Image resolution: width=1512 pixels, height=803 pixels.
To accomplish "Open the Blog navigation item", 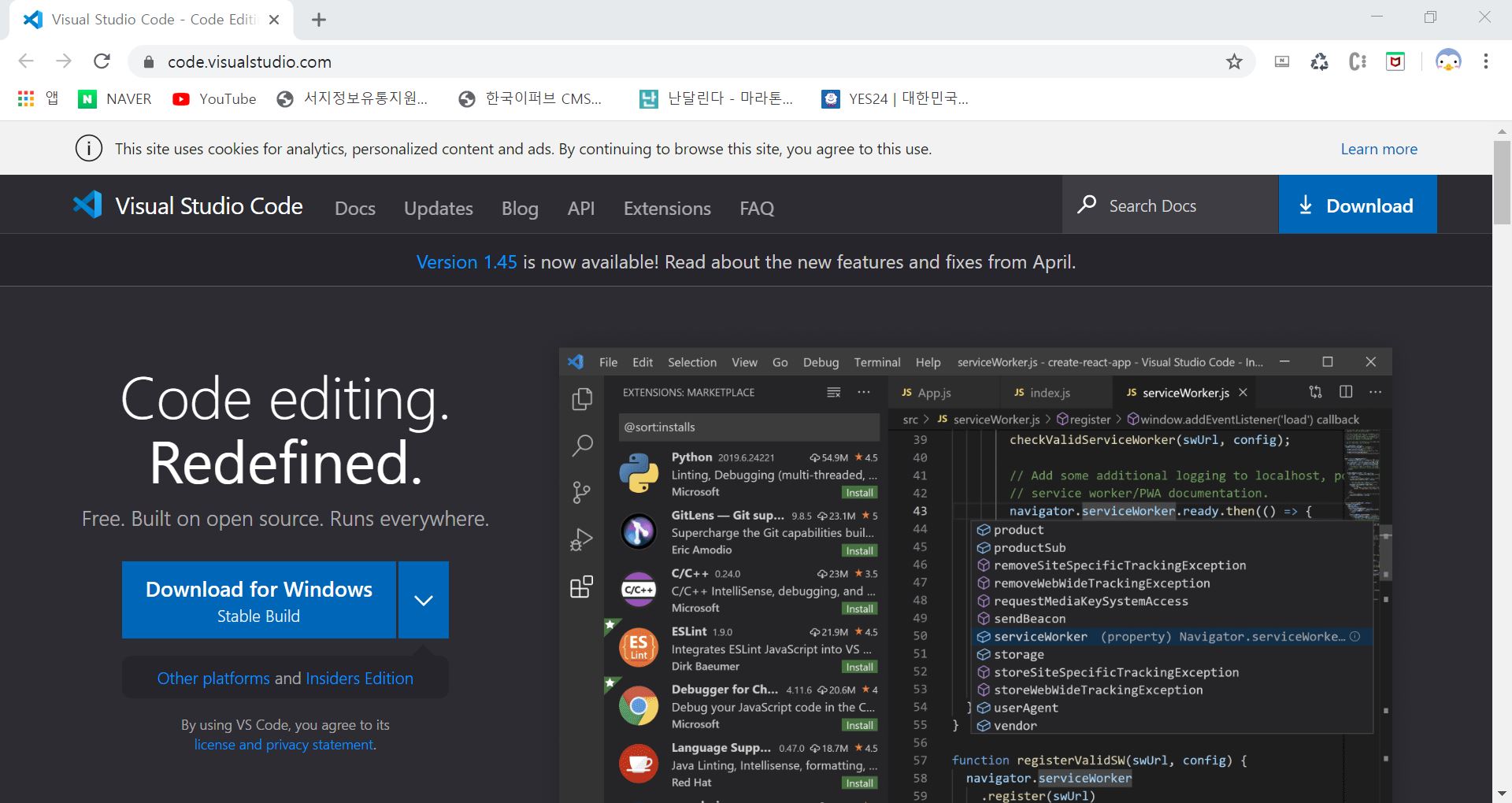I will tap(520, 208).
